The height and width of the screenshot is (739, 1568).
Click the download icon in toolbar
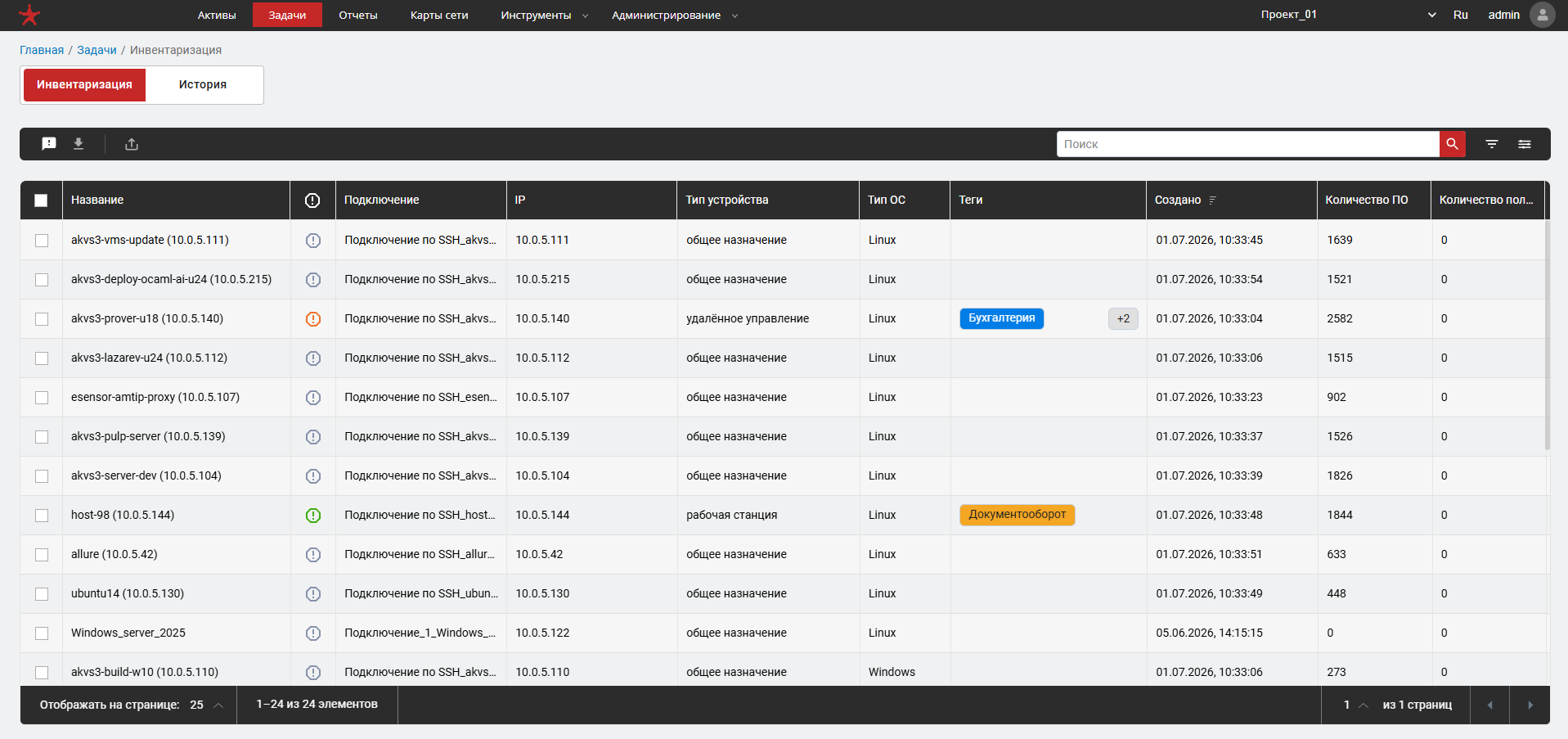pos(79,144)
